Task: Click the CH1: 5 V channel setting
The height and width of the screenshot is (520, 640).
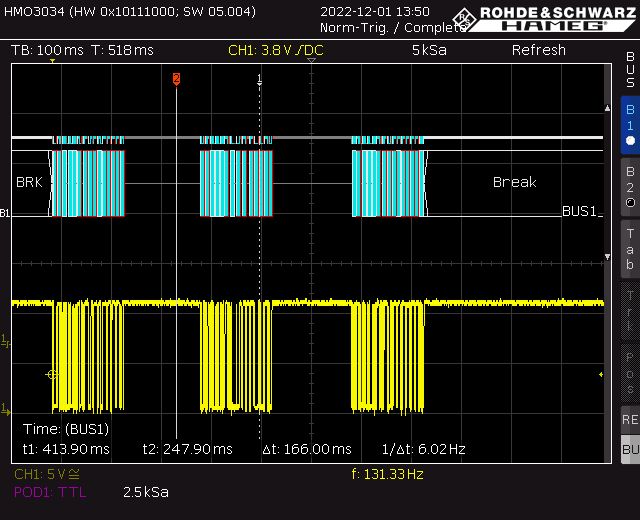Action: tap(47, 474)
